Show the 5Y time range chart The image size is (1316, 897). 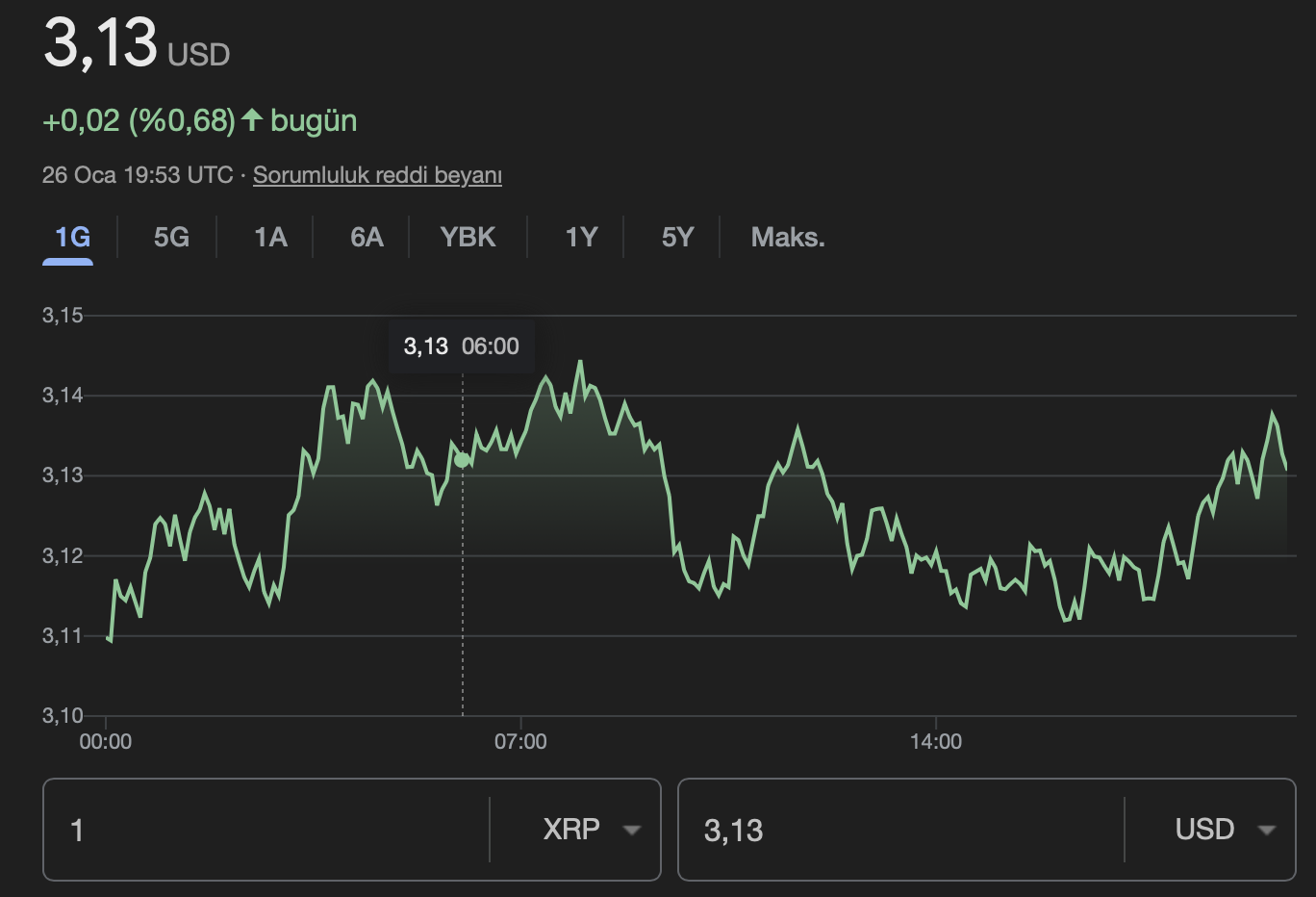677,237
